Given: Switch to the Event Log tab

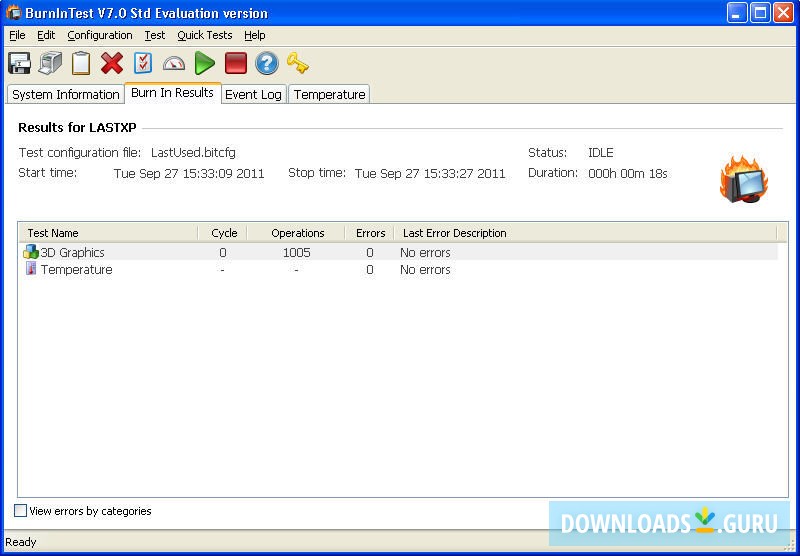Looking at the screenshot, I should click(254, 94).
